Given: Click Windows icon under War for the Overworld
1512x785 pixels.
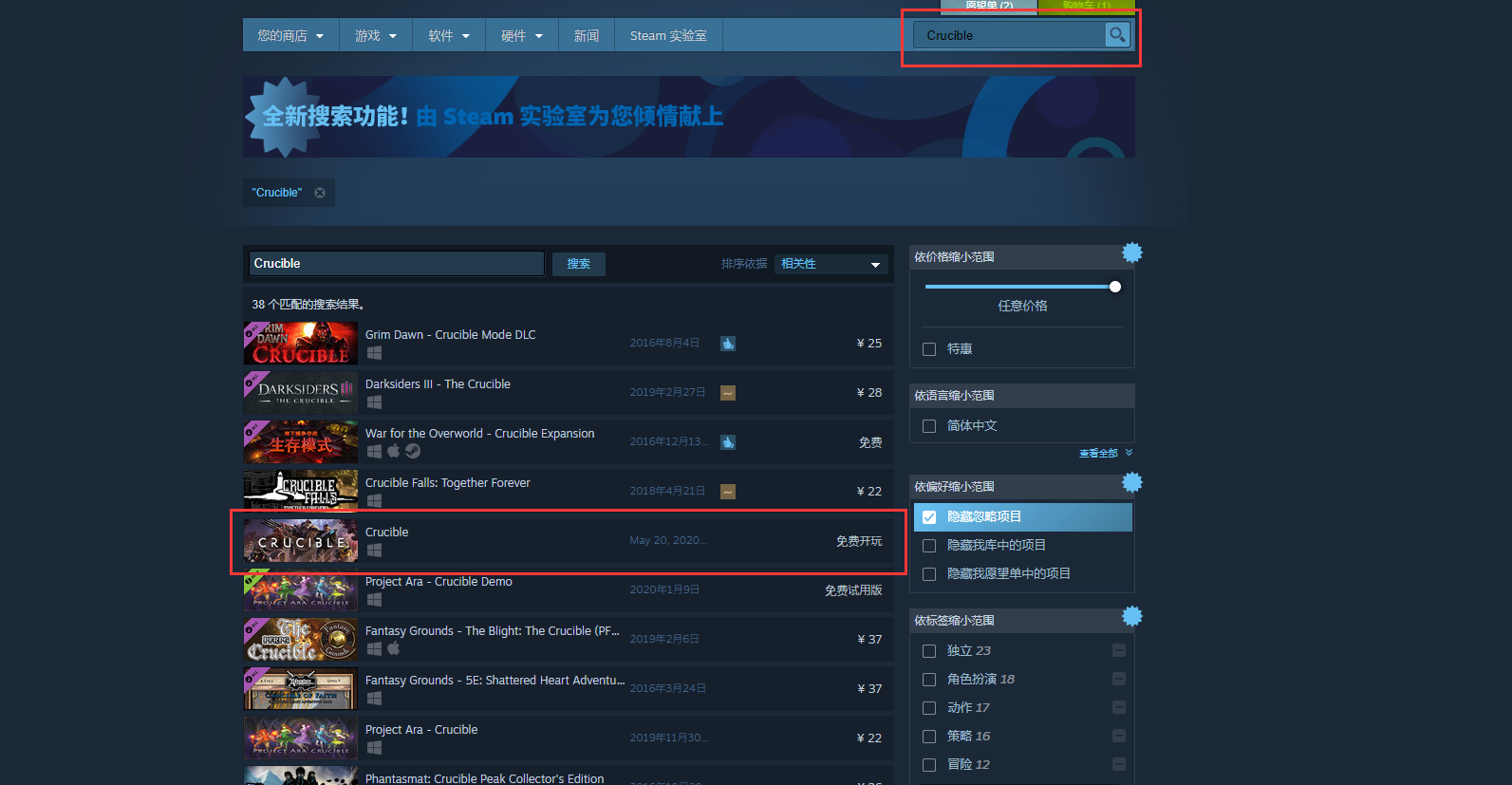Looking at the screenshot, I should click(374, 452).
